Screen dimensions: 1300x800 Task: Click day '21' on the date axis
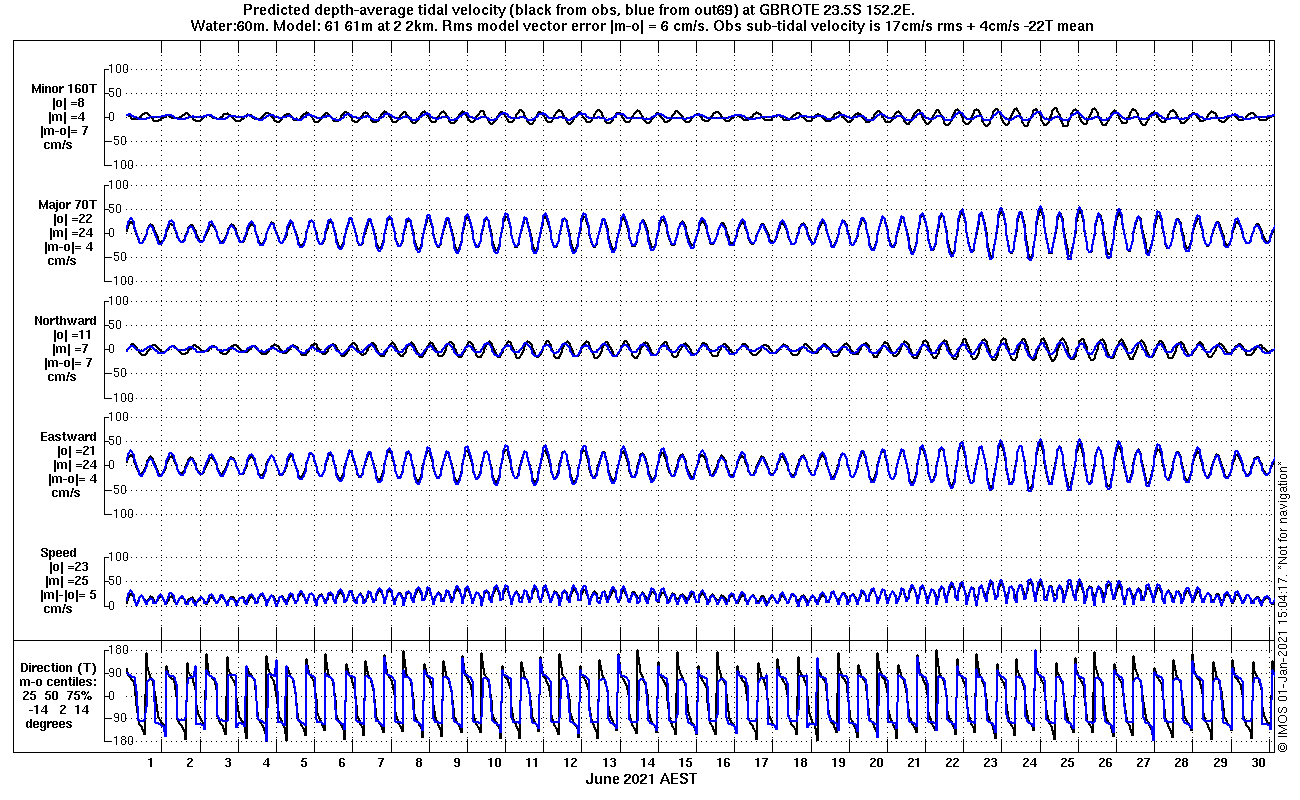pos(914,763)
